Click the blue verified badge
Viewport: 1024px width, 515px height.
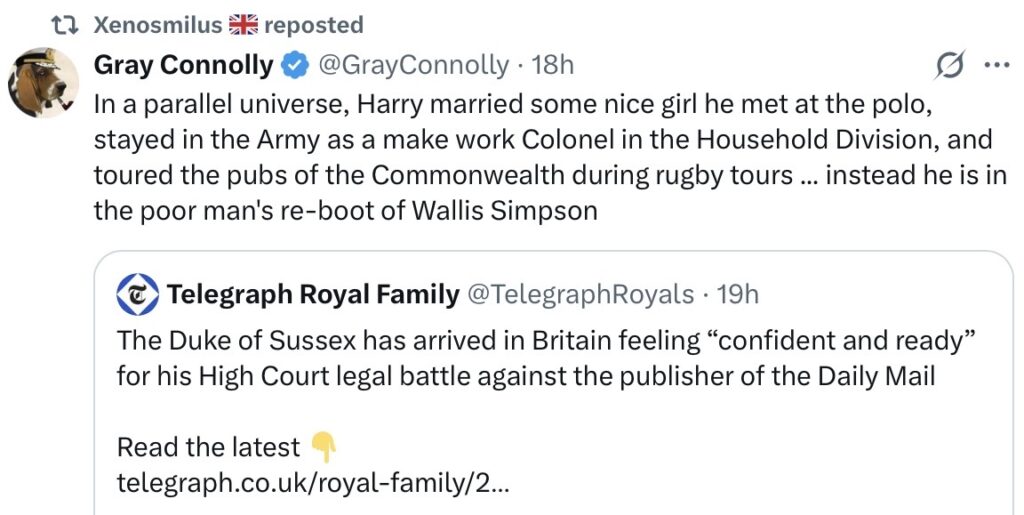click(293, 66)
